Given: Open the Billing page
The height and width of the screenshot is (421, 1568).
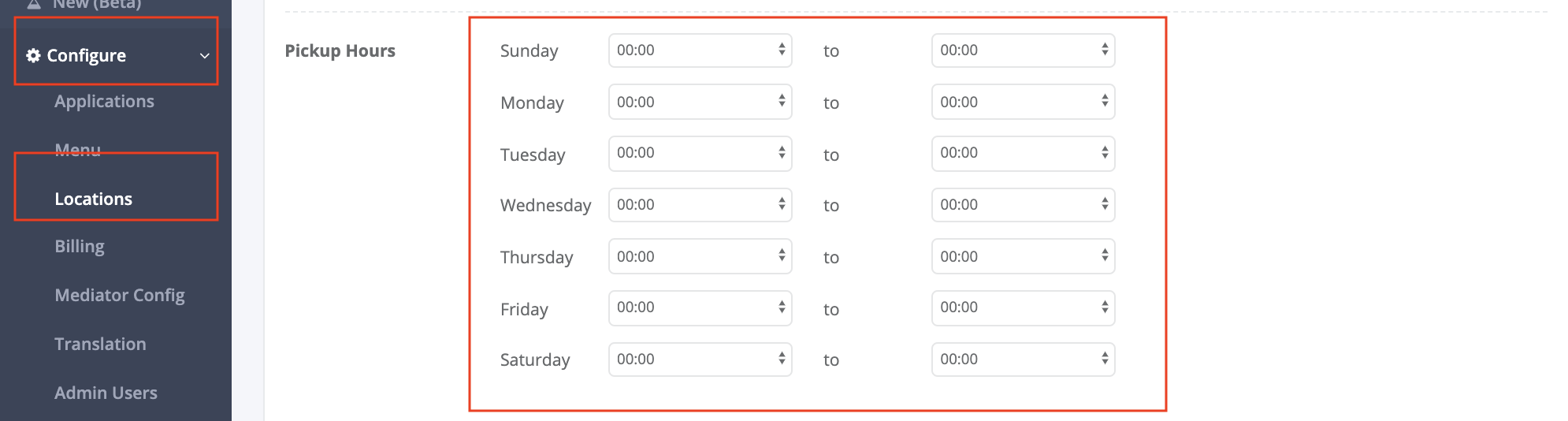Looking at the screenshot, I should tap(79, 246).
